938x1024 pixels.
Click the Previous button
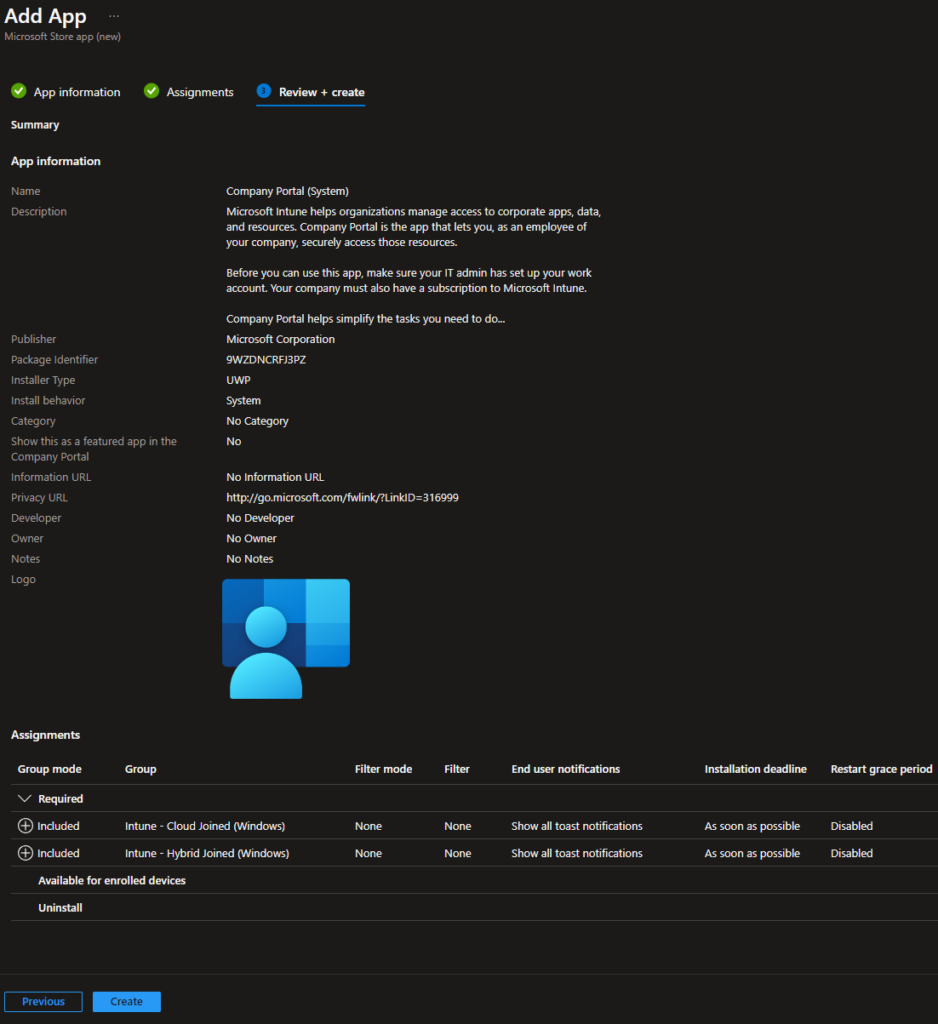click(x=43, y=1001)
